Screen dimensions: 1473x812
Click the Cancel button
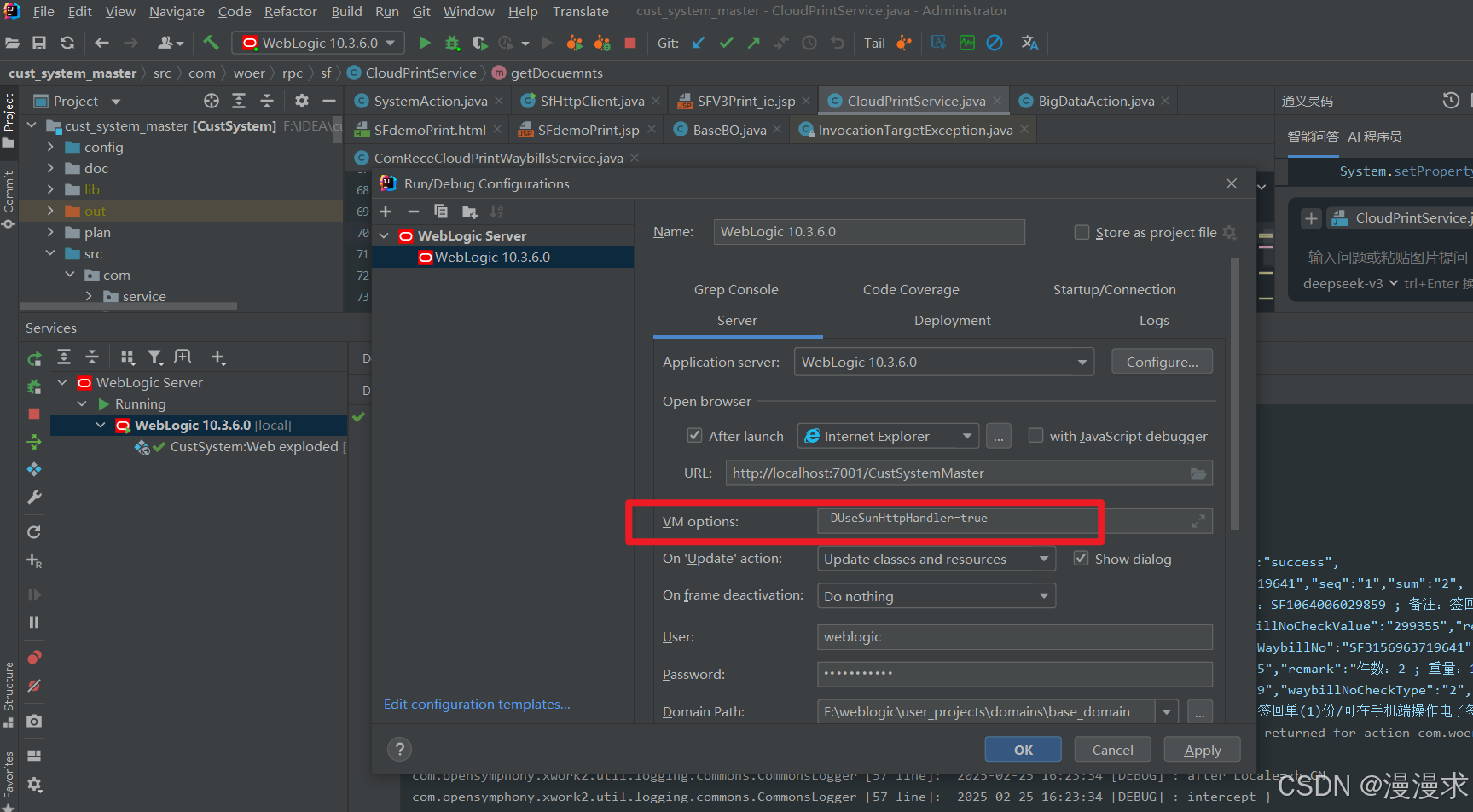tap(1112, 750)
